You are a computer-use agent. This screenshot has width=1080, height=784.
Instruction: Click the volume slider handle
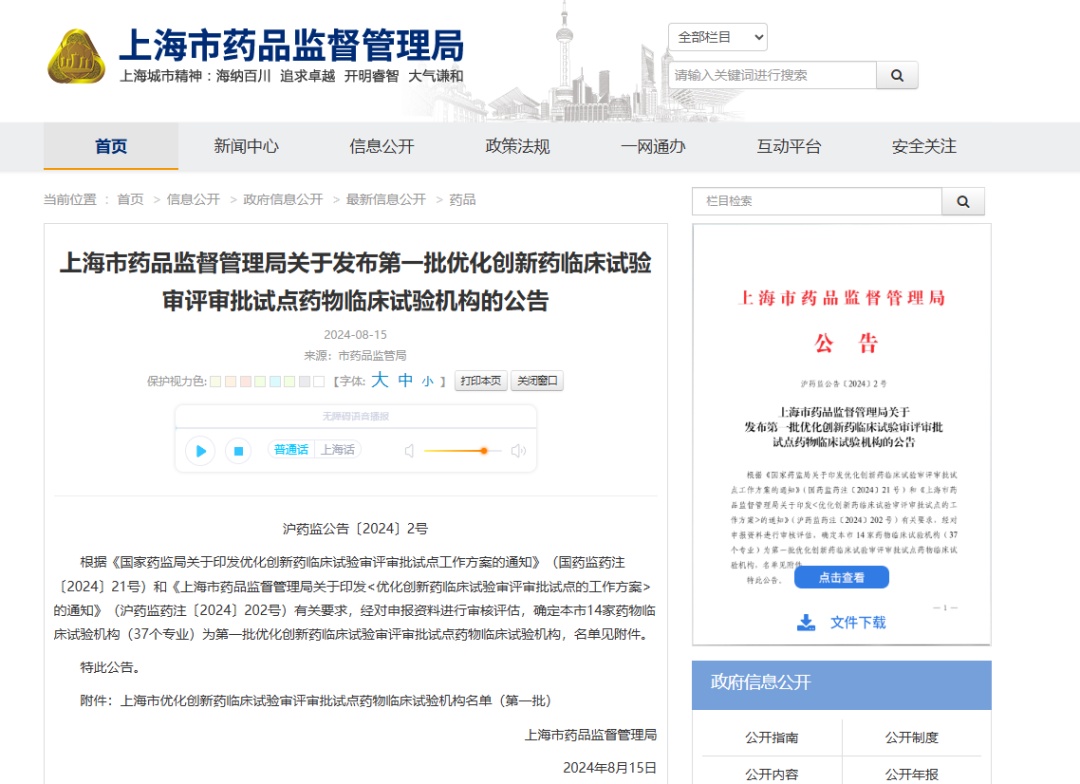click(x=484, y=451)
